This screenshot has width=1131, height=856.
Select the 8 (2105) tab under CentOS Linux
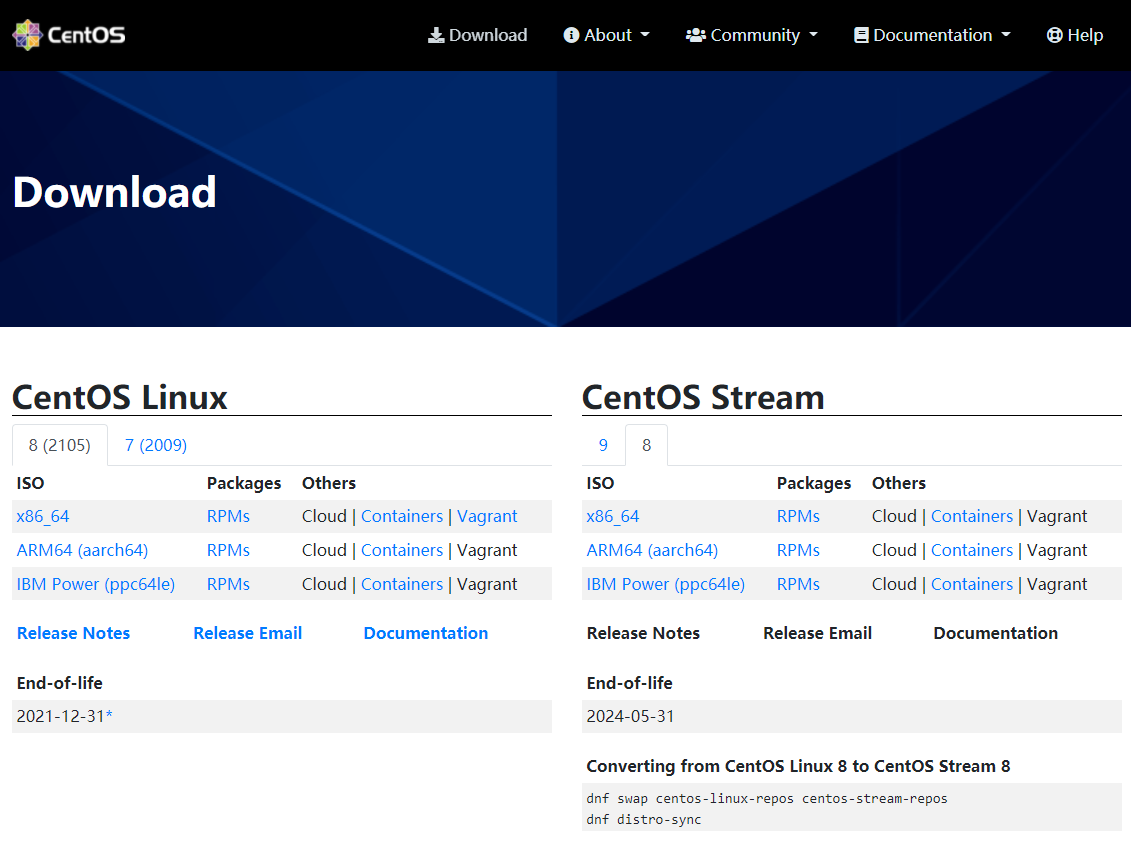pyautogui.click(x=60, y=445)
